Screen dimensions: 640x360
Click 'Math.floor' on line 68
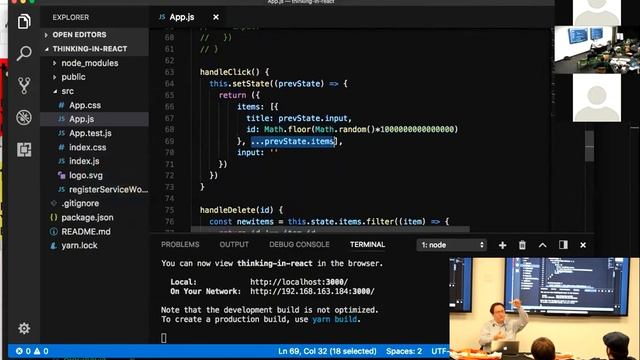coord(287,129)
